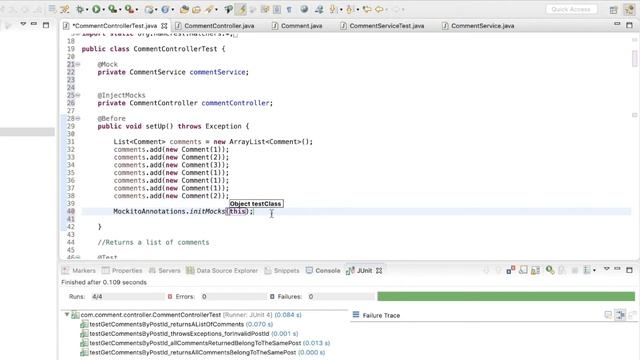The width and height of the screenshot is (640, 360).
Task: Click the Compare Result icon in Failure Trace
Action: tap(632, 315)
